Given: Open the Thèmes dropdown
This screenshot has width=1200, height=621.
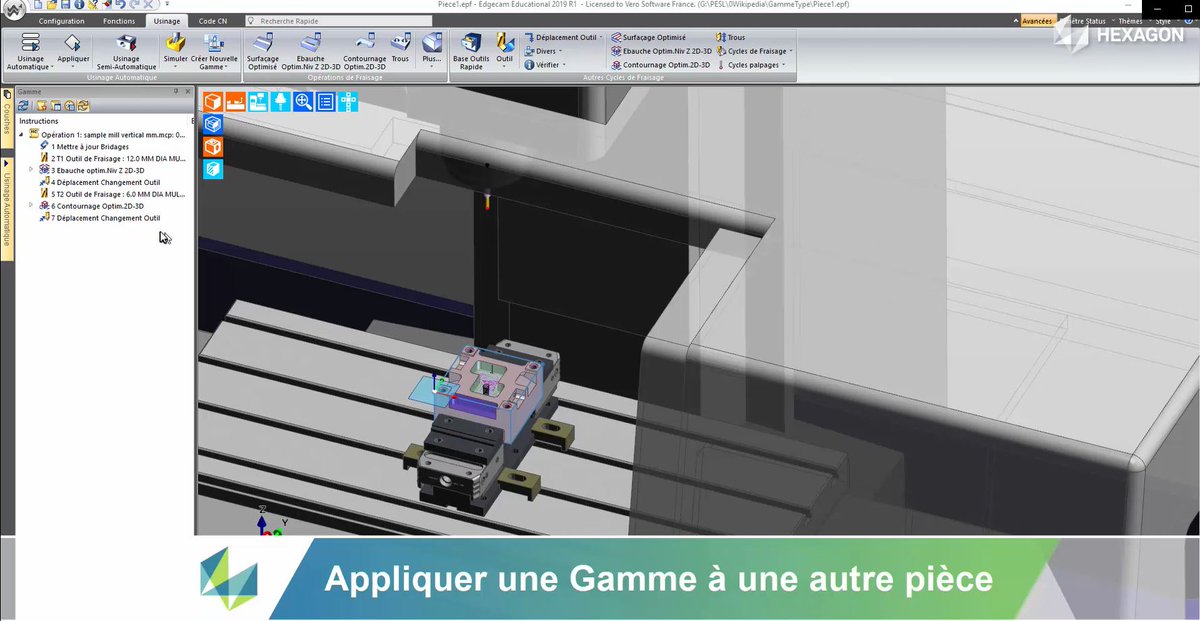Looking at the screenshot, I should pyautogui.click(x=1132, y=20).
